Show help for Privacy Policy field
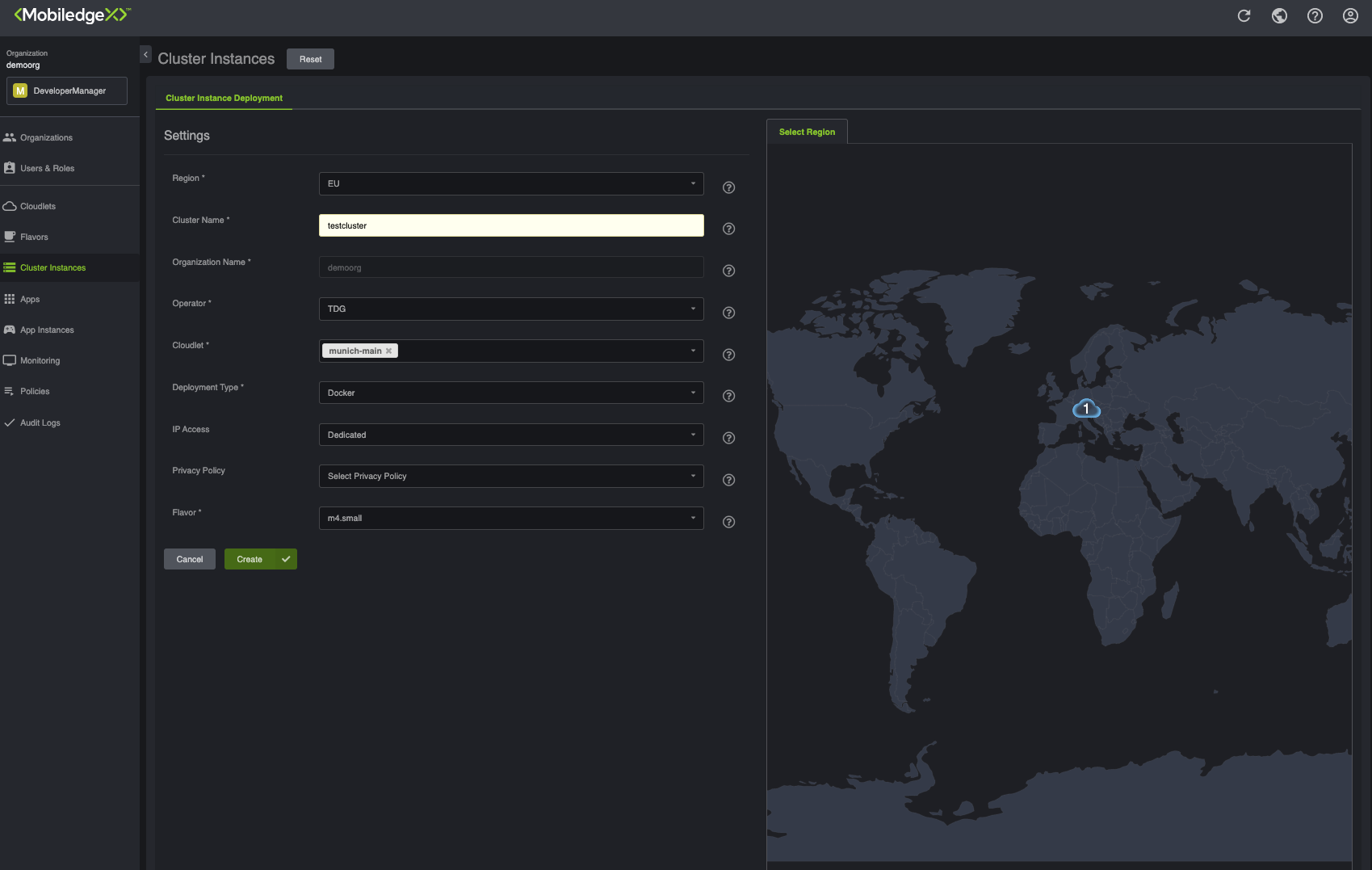1372x870 pixels. click(728, 480)
